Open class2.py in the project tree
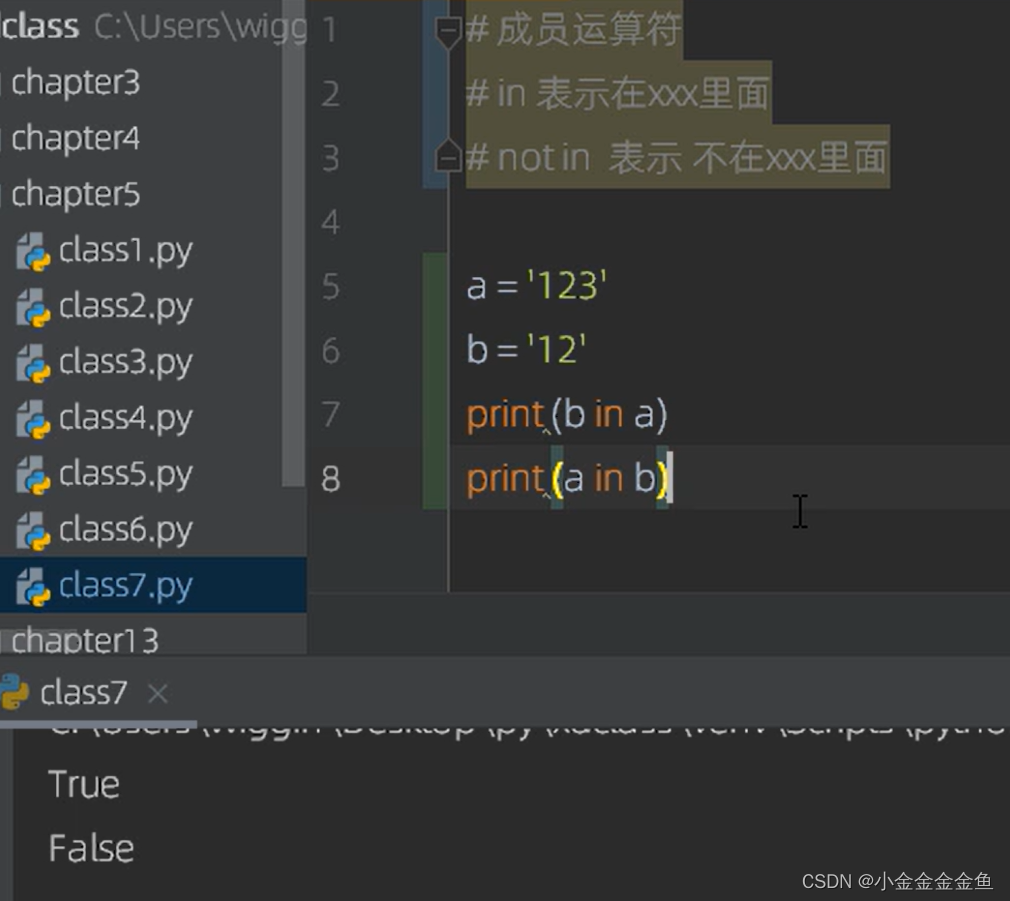 [126, 307]
